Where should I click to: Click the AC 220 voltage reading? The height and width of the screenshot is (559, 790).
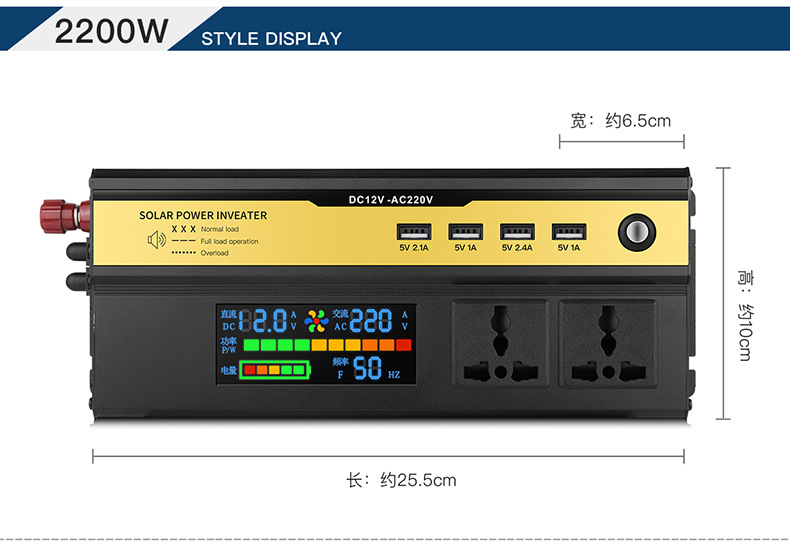pos(371,321)
